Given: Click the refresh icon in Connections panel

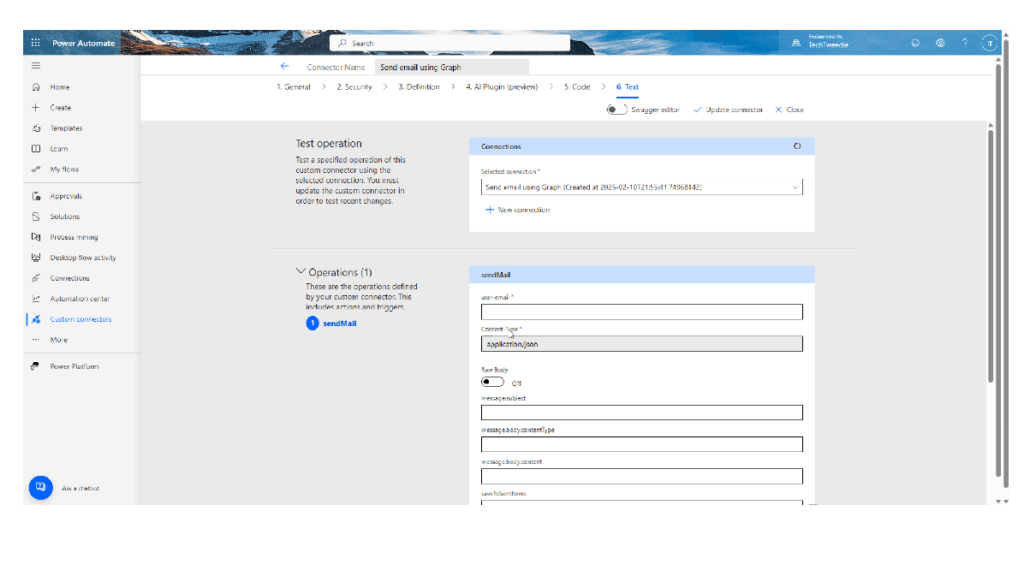Looking at the screenshot, I should [797, 146].
